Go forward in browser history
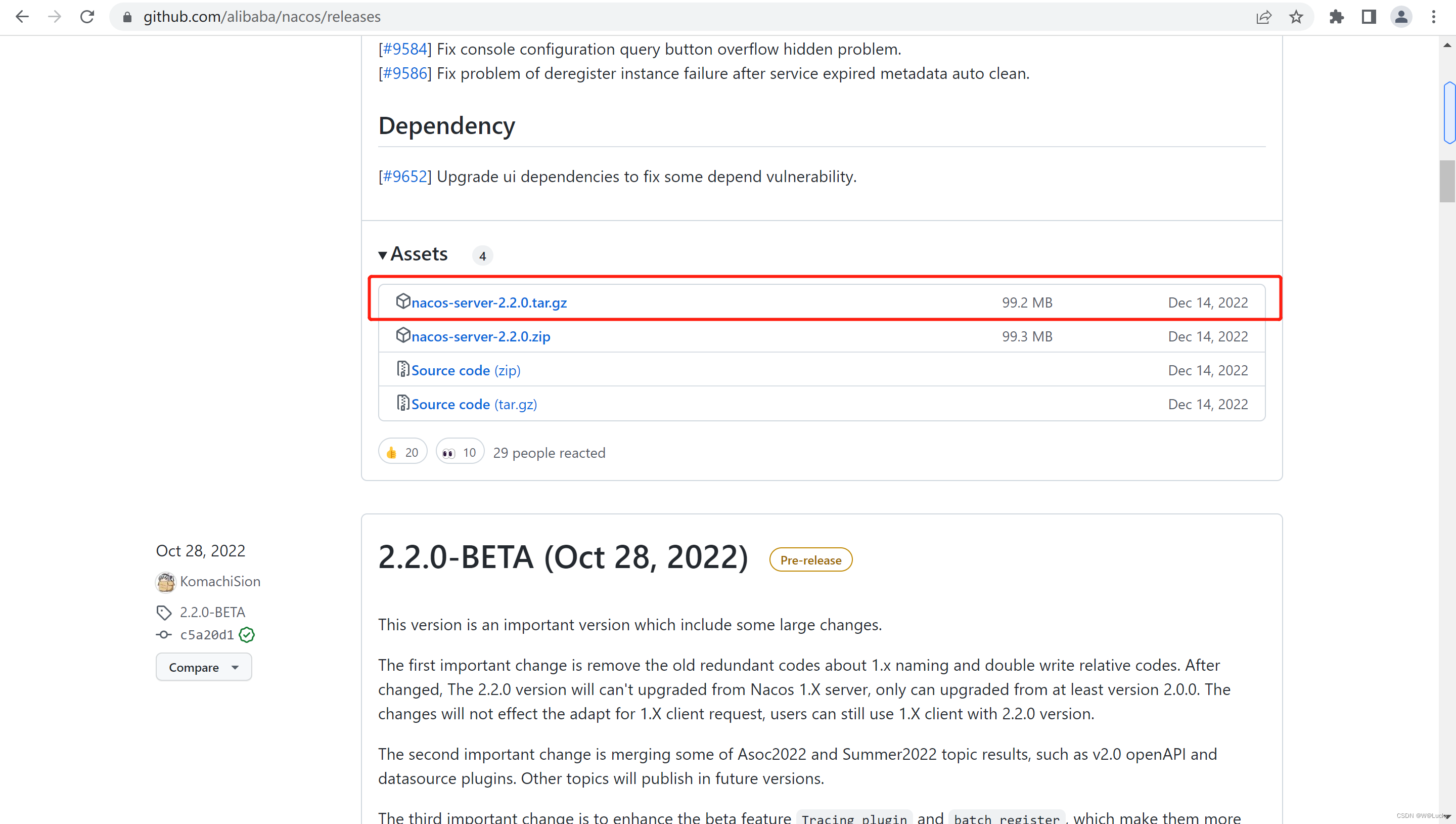Screen dimensions: 1456x824 point(54,17)
